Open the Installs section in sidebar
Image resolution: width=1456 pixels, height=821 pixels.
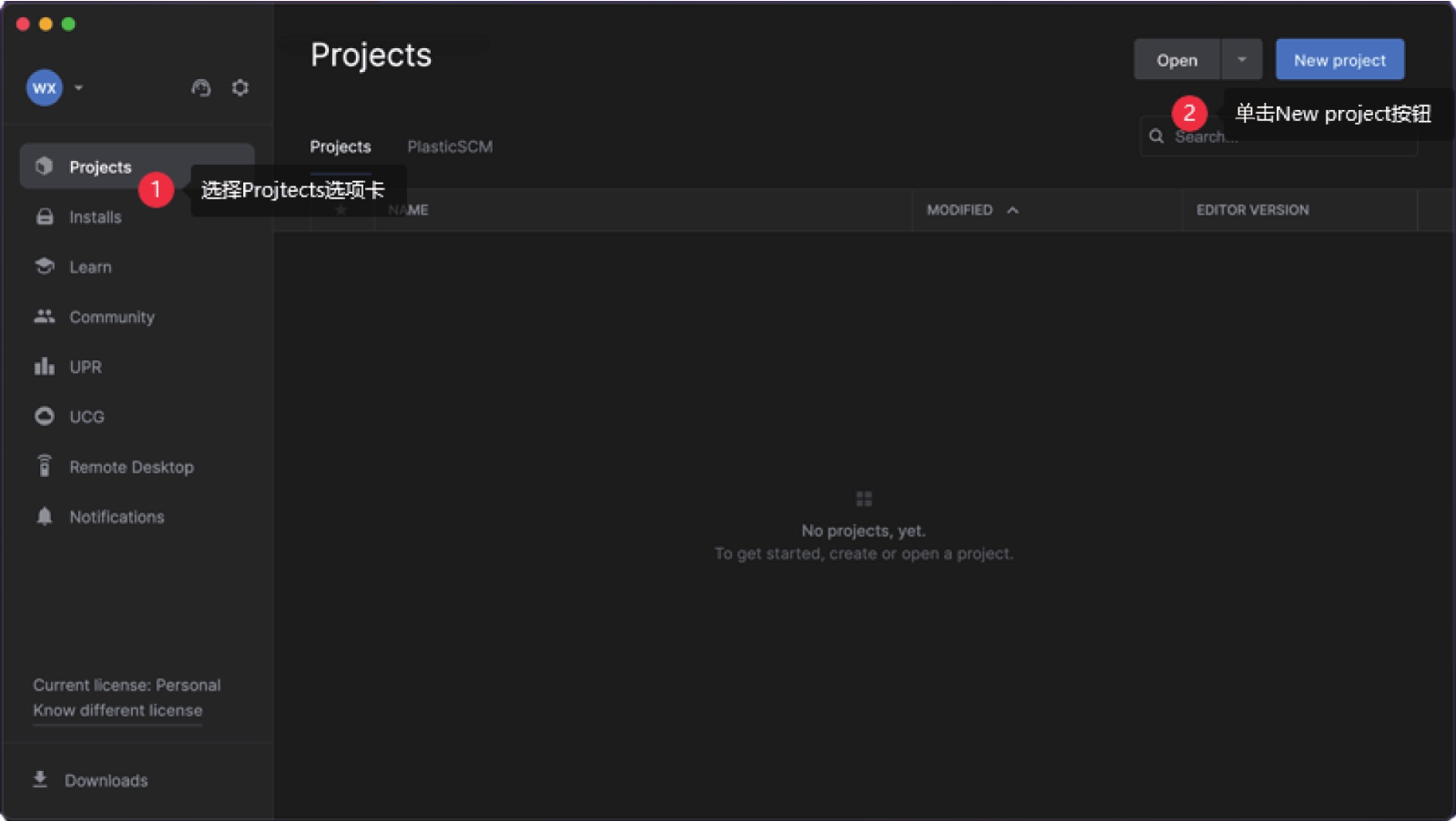(x=96, y=217)
